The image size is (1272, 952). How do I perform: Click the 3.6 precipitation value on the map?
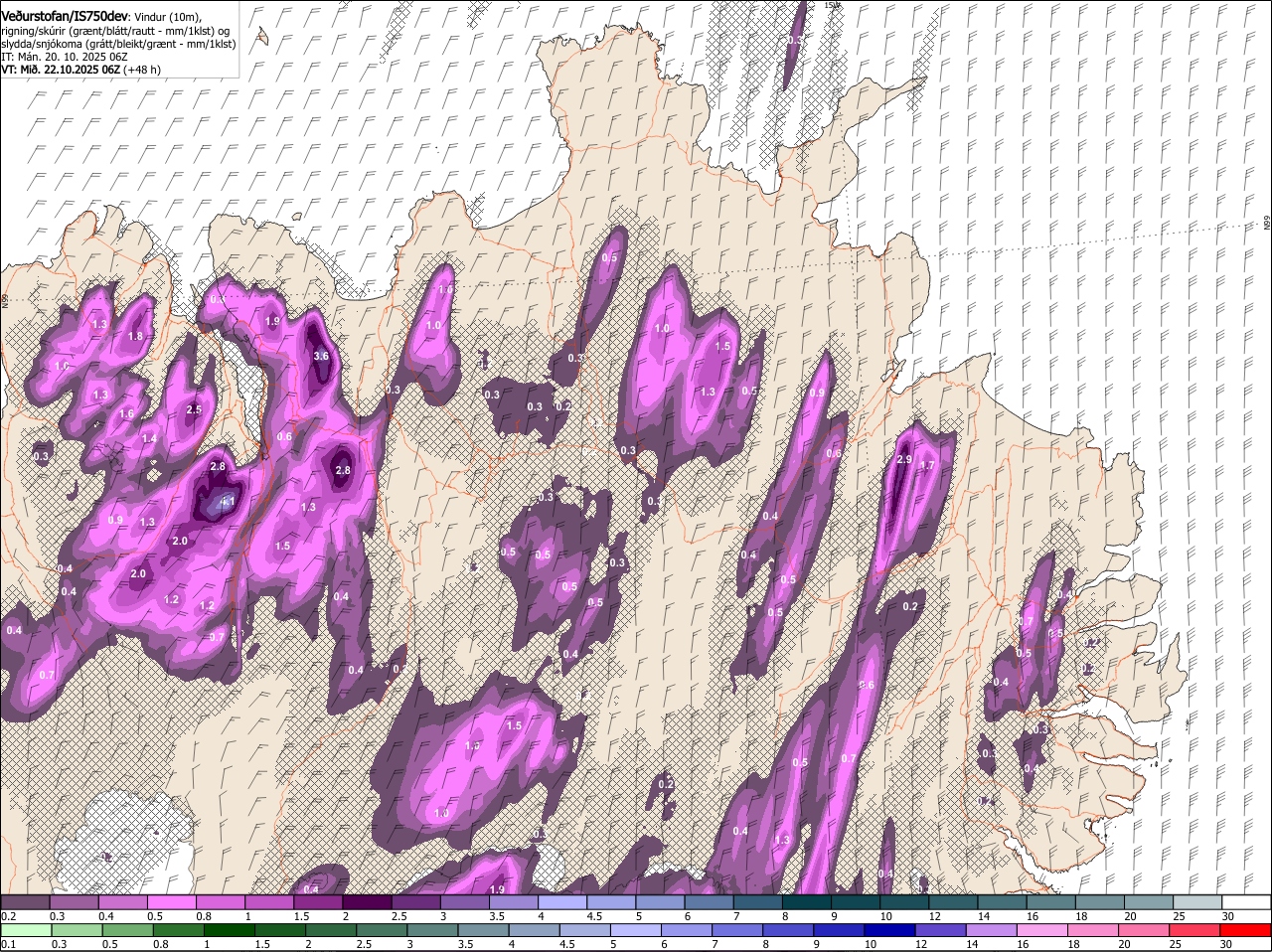(x=321, y=356)
